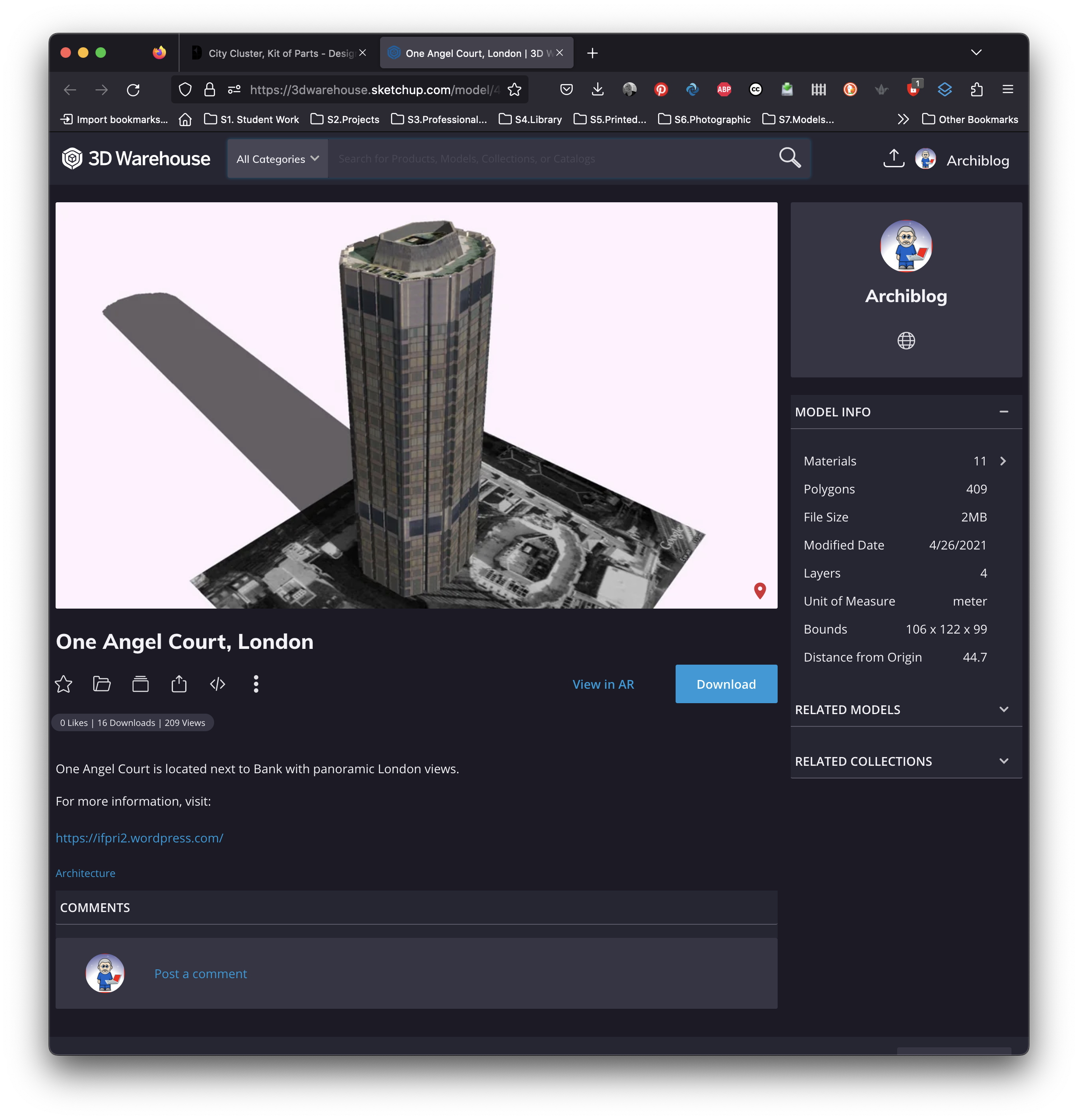Click the Architecture category tag
This screenshot has width=1078, height=1120.
[x=85, y=873]
